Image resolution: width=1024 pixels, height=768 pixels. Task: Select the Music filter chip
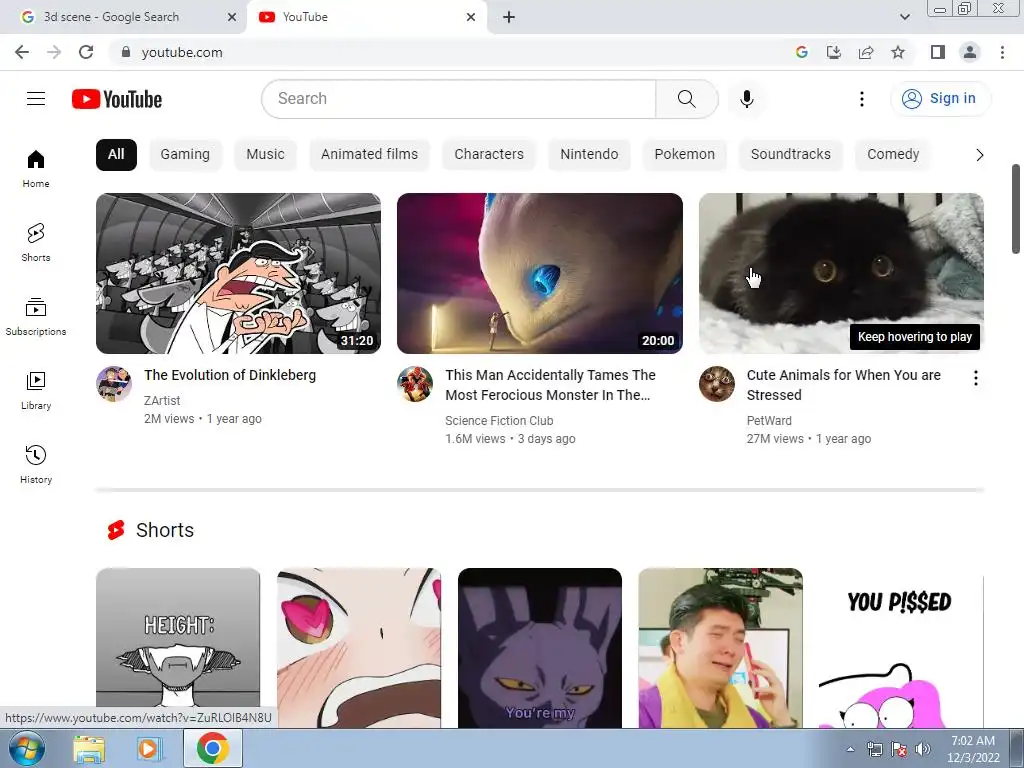pos(265,155)
